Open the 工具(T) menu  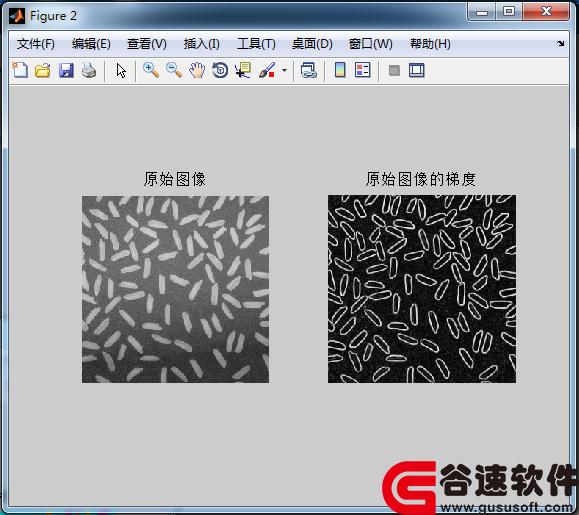click(256, 44)
